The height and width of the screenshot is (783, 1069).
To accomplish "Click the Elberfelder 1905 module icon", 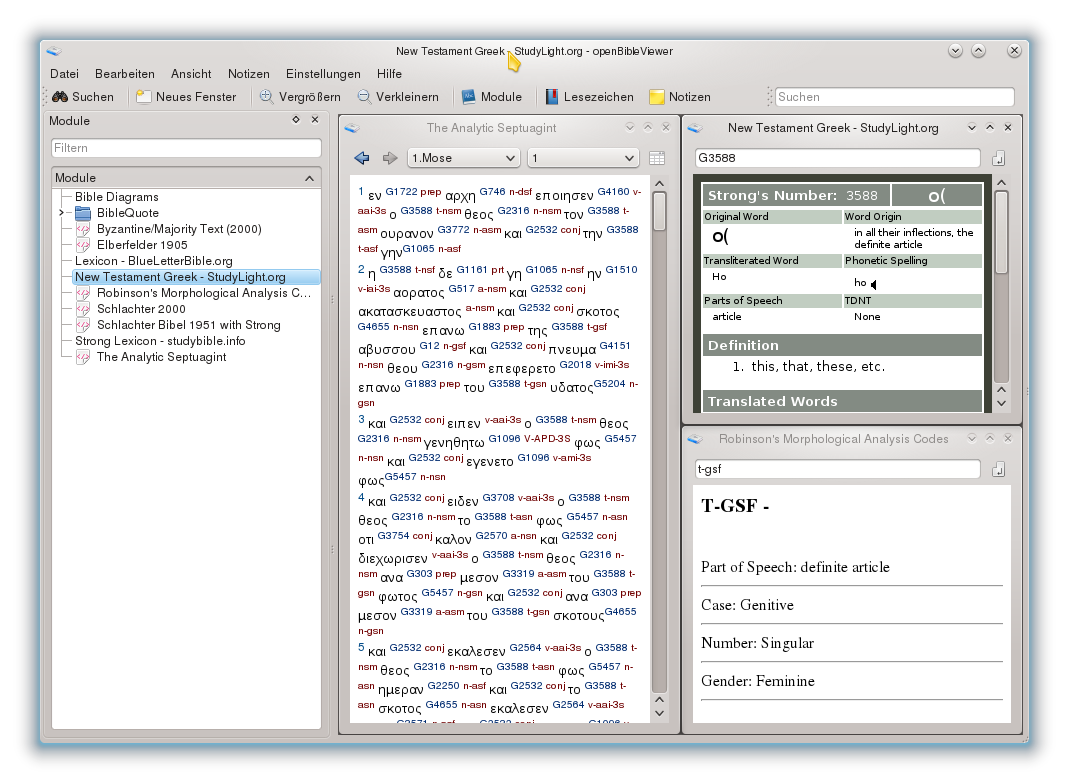I will 83,245.
